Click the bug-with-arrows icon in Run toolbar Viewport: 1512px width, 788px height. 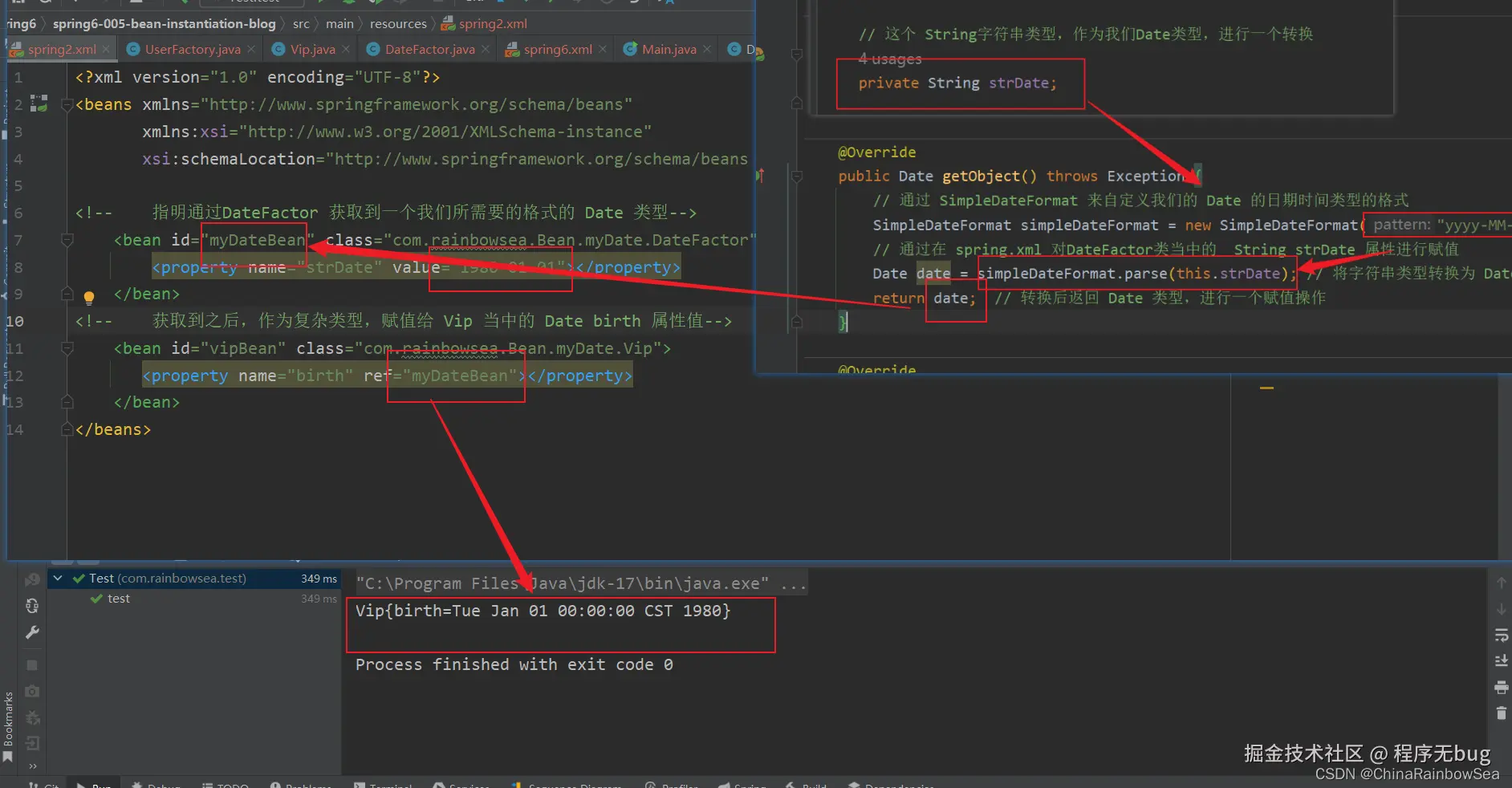click(32, 717)
